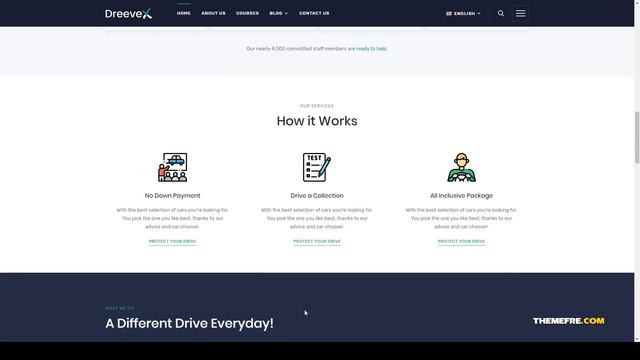Open the COURSES menu item
Image resolution: width=640 pixels, height=360 pixels.
247,13
